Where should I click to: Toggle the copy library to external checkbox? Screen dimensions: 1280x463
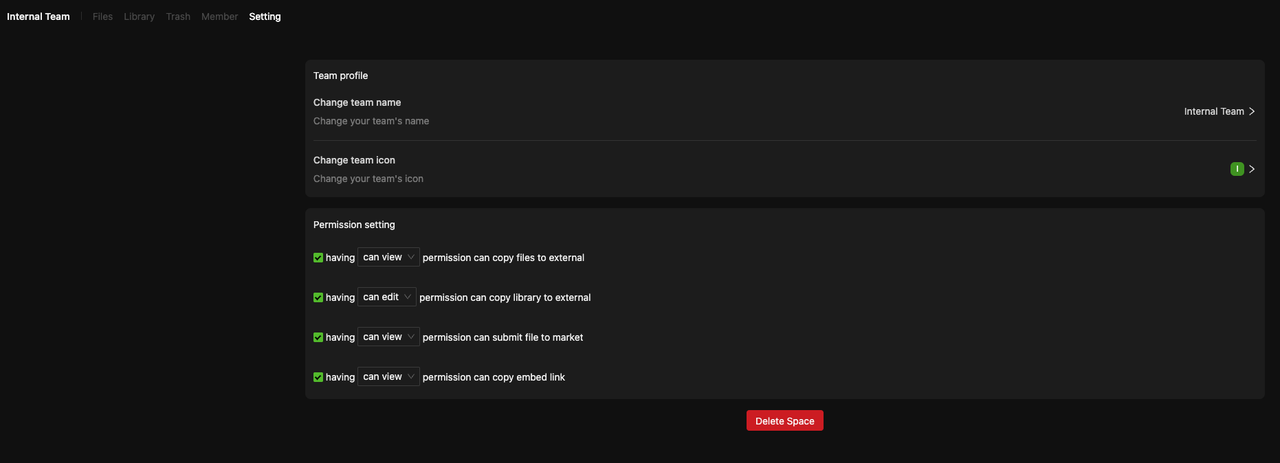tap(318, 297)
